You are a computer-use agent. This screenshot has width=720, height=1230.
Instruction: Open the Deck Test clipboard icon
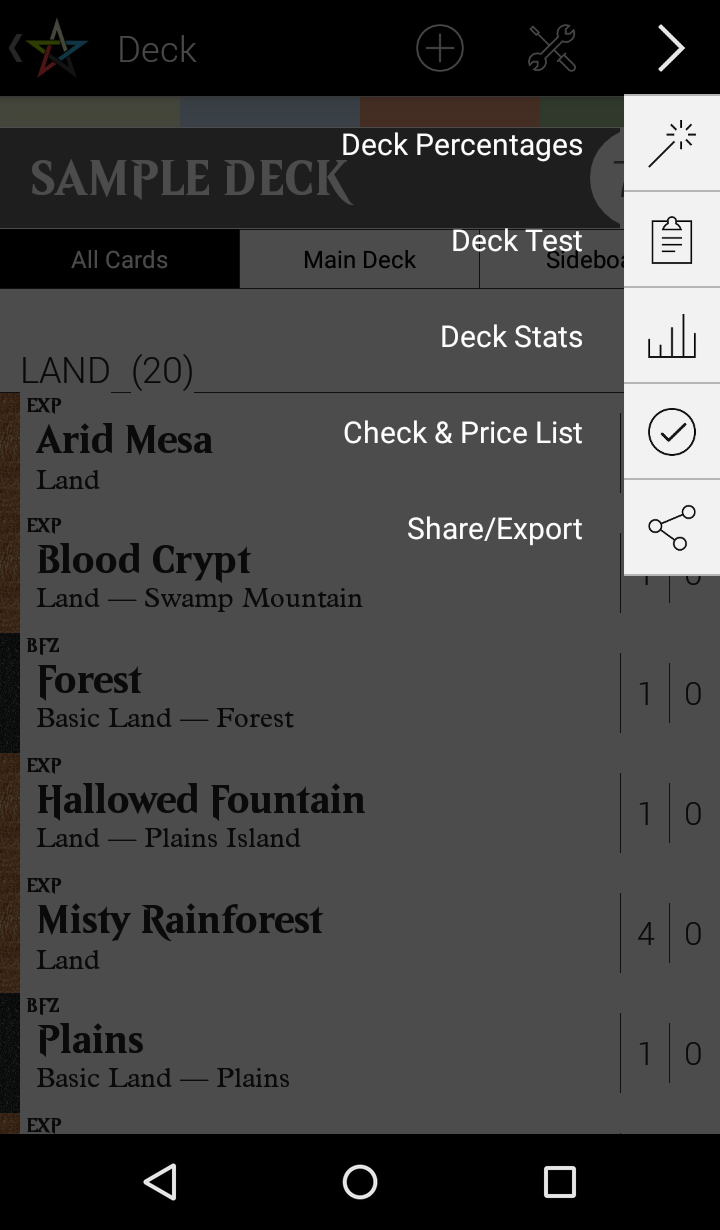(x=671, y=240)
